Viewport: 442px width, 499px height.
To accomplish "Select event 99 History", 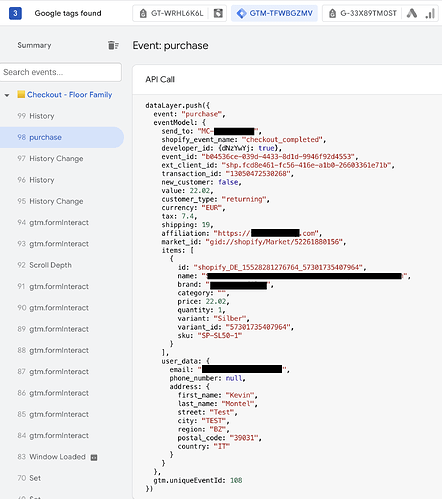I will (62, 116).
